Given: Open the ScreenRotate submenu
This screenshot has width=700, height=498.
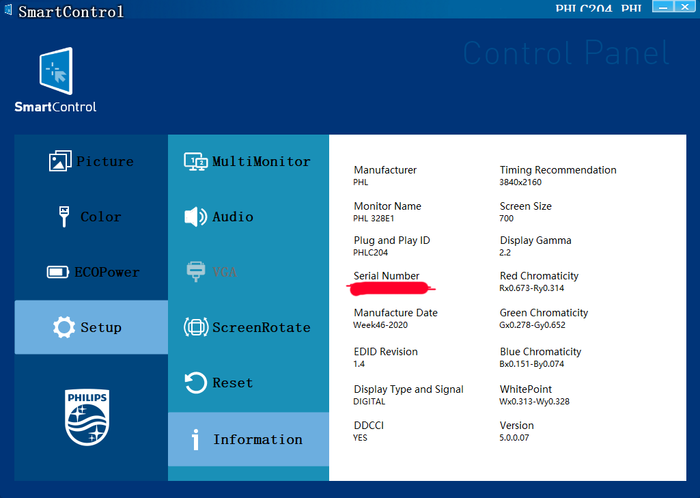Looking at the screenshot, I should click(248, 327).
